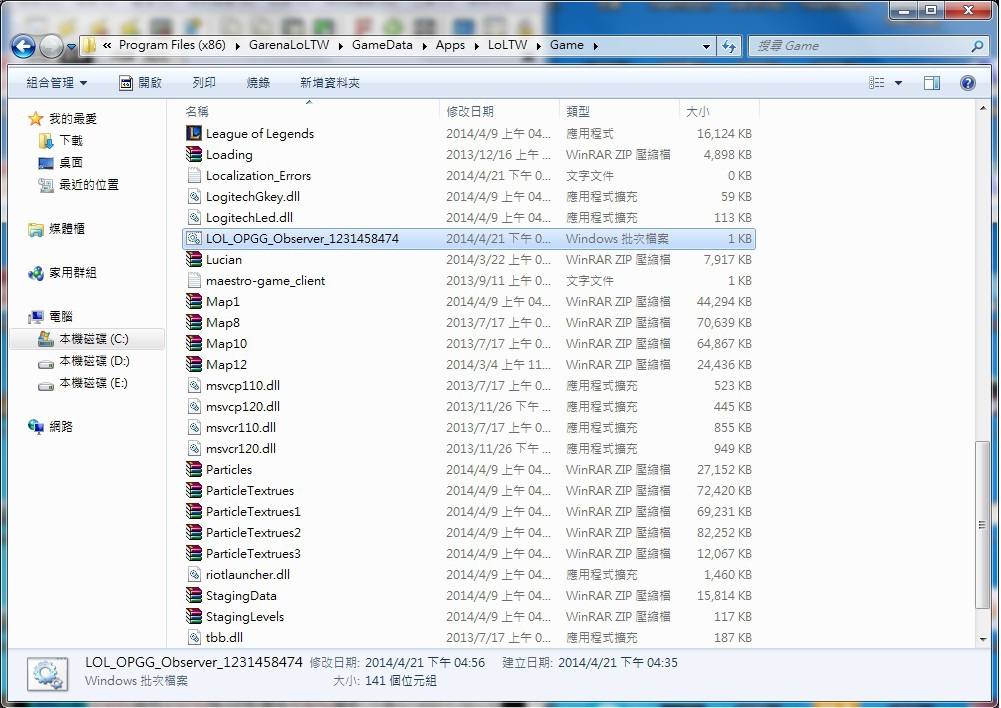
Task: Open the 組合管理 organize menu
Action: coord(56,82)
